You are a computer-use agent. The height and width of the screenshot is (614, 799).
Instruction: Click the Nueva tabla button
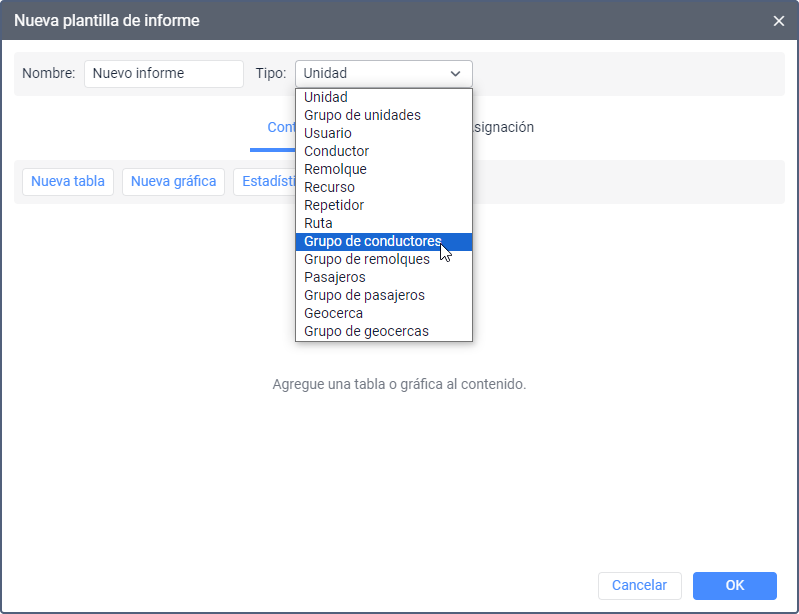tap(68, 181)
